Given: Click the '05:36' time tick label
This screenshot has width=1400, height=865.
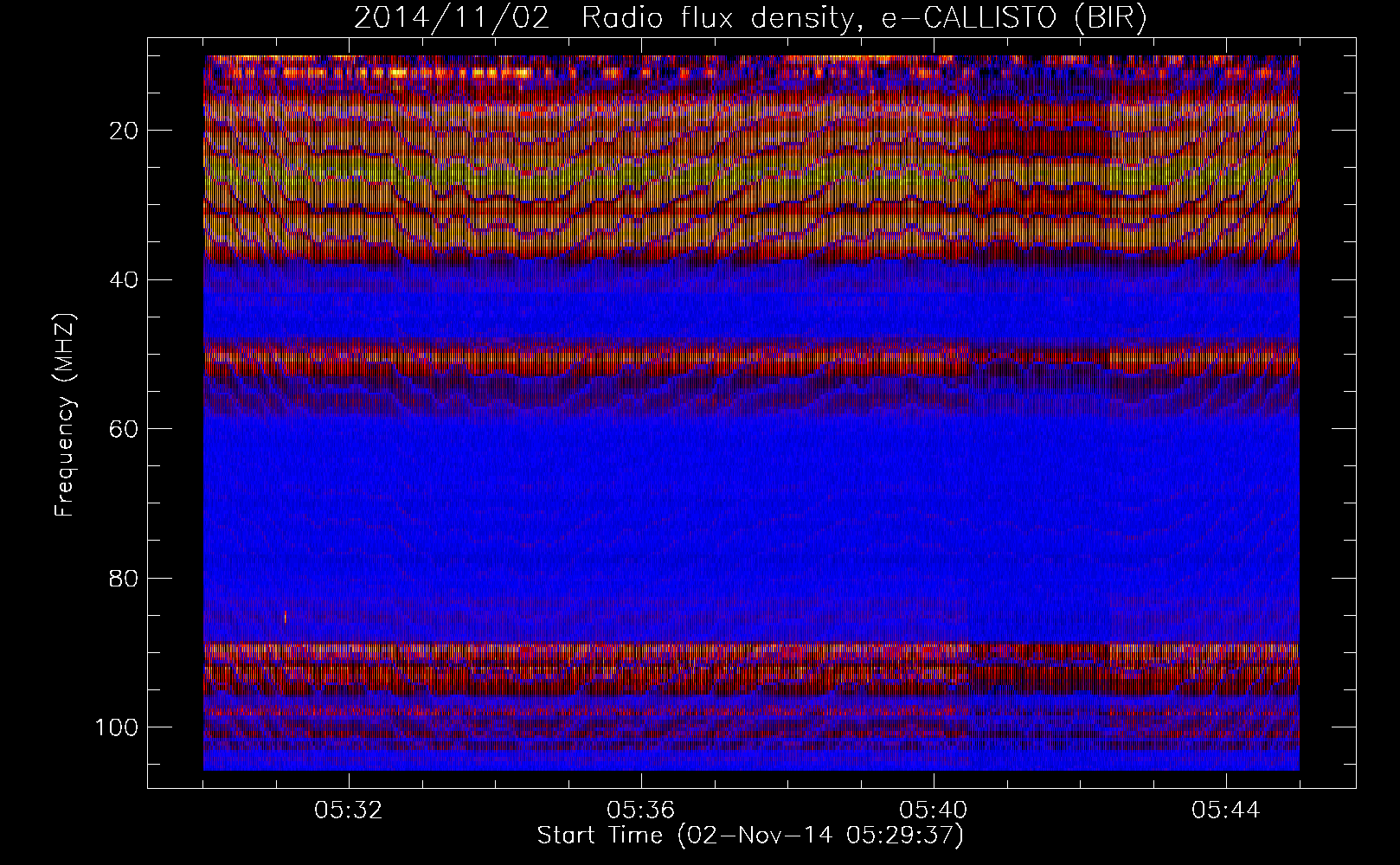Looking at the screenshot, I should coord(640,811).
